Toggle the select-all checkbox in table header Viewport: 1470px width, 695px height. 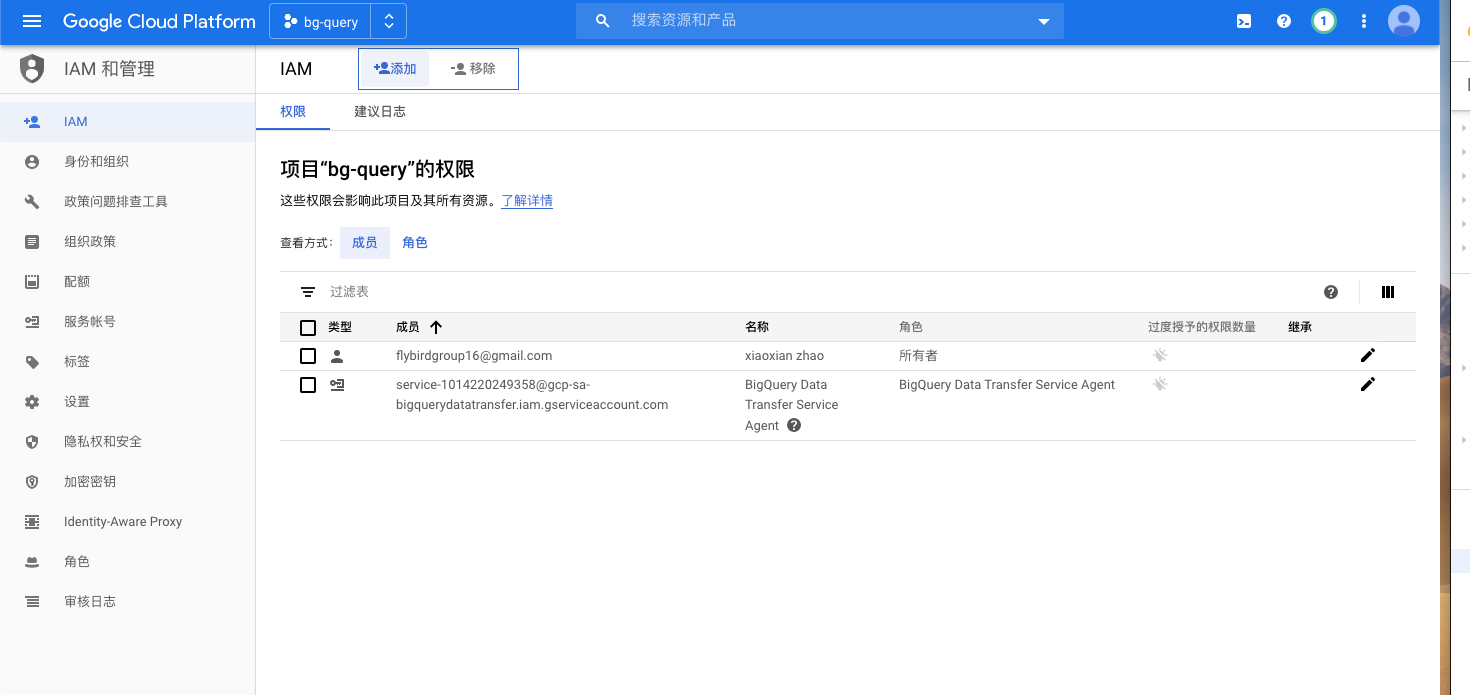[308, 327]
